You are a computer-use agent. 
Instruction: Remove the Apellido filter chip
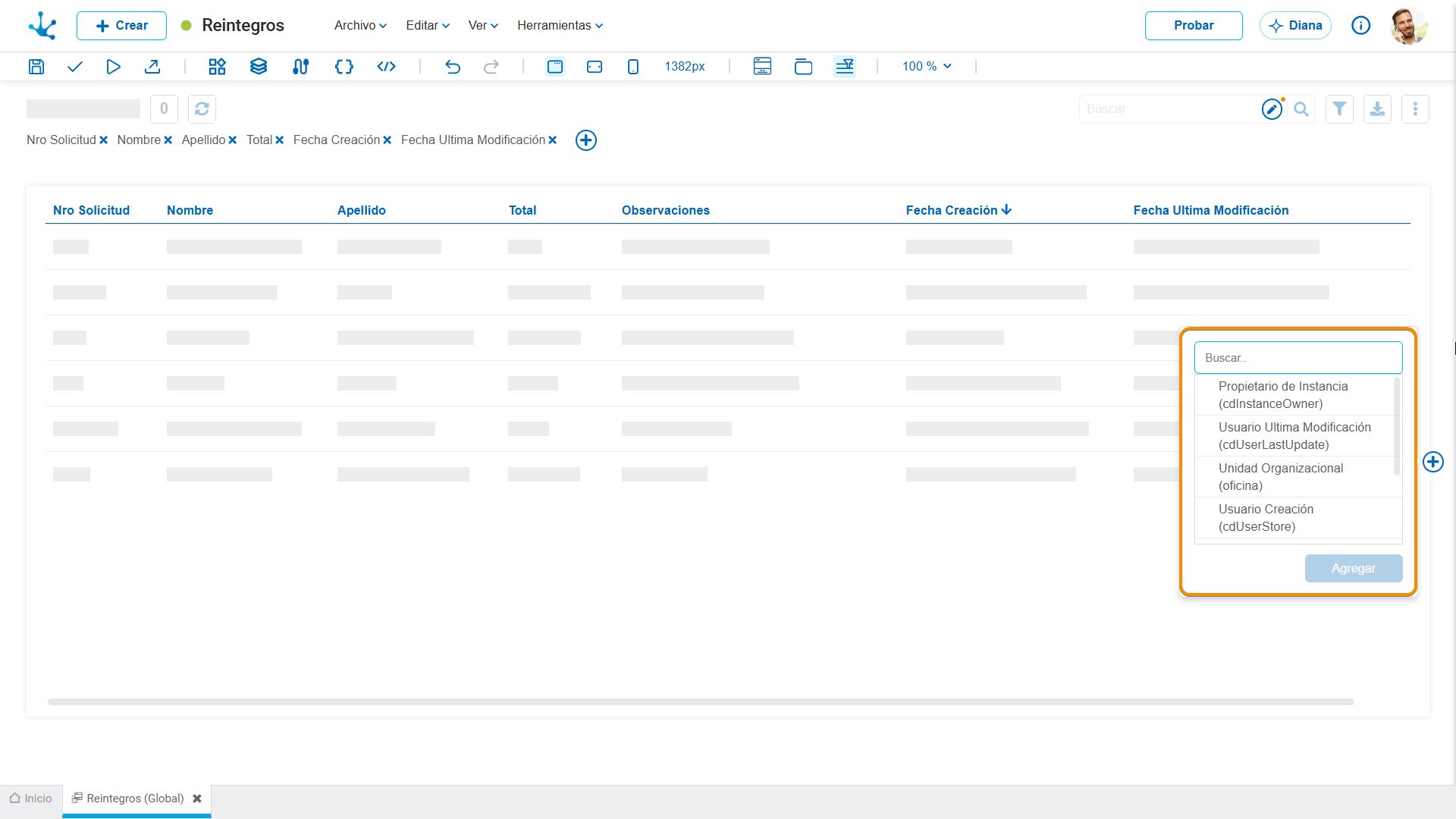click(232, 140)
